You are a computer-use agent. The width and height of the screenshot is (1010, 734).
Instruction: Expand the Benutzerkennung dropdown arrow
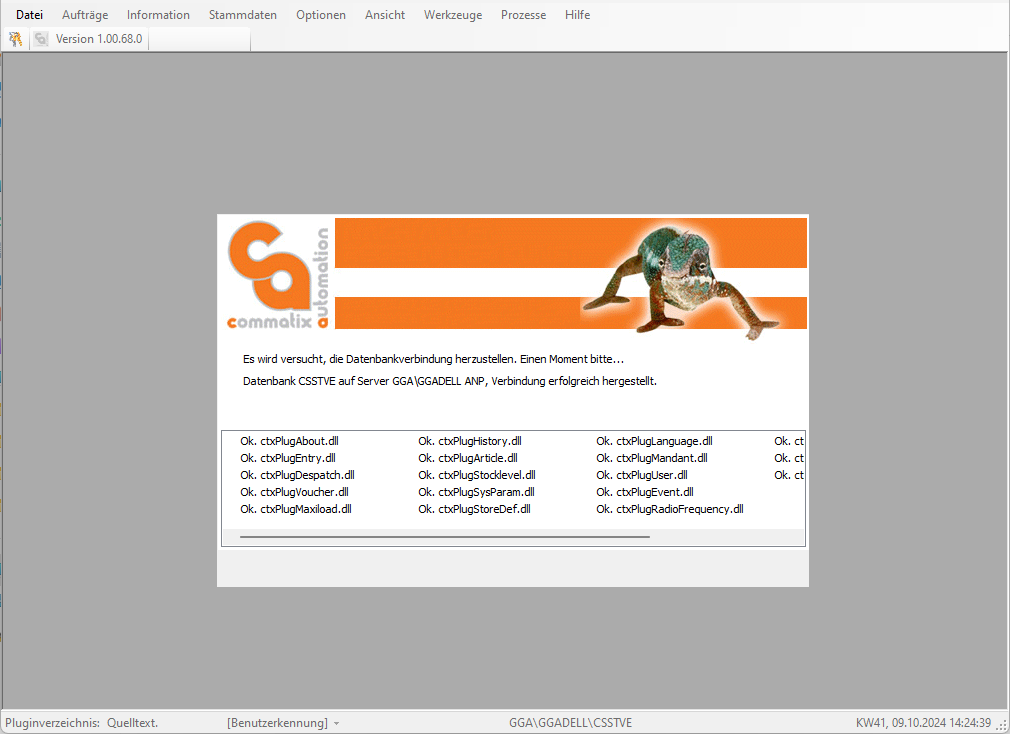tap(336, 724)
